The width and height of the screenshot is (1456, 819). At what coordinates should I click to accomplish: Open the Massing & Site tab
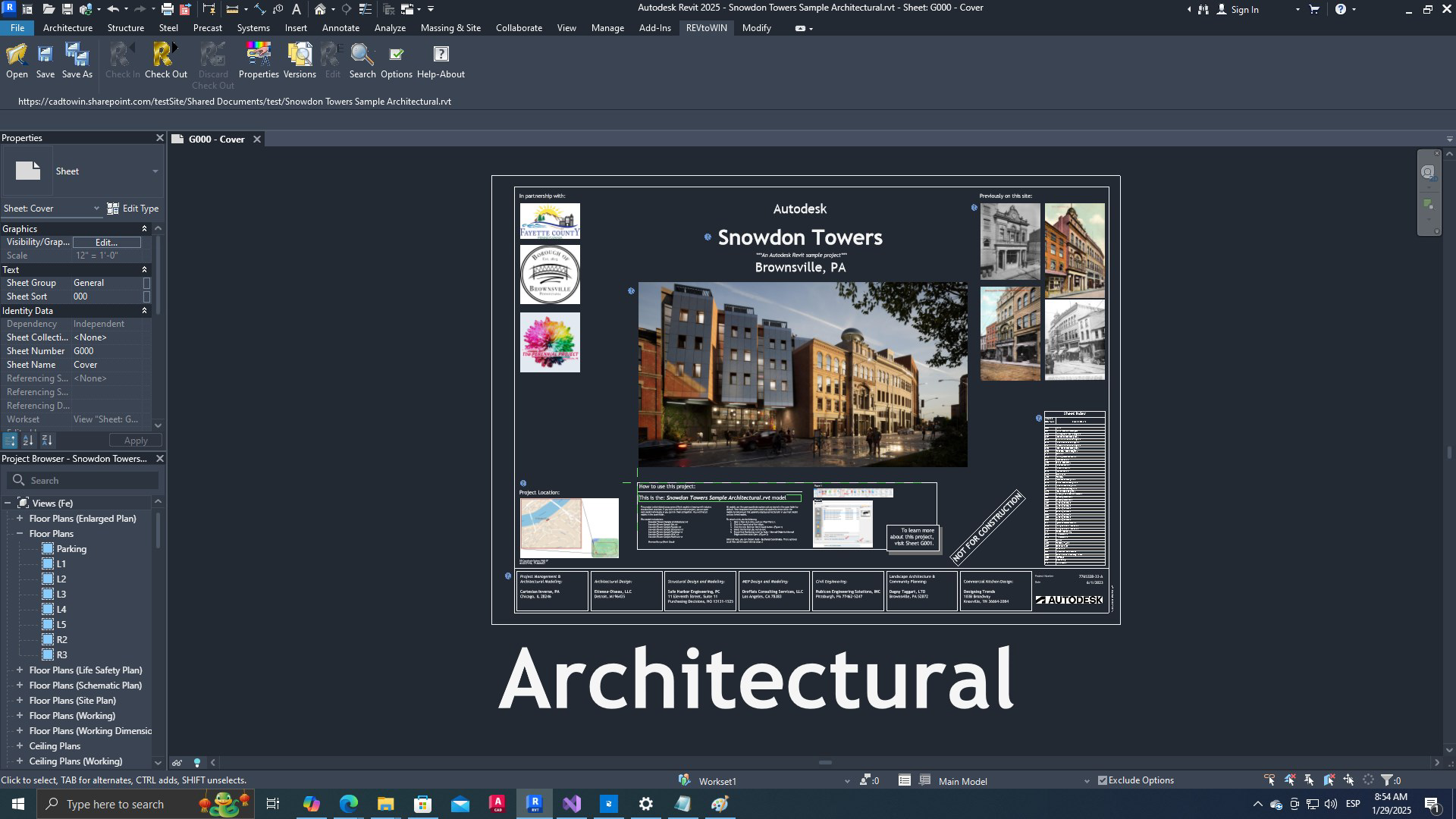pos(450,28)
